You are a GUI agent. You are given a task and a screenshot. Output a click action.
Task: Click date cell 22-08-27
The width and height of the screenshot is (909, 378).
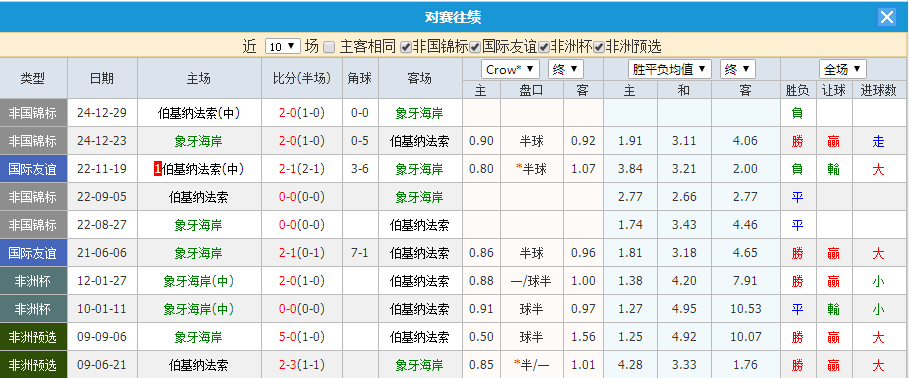coord(102,225)
